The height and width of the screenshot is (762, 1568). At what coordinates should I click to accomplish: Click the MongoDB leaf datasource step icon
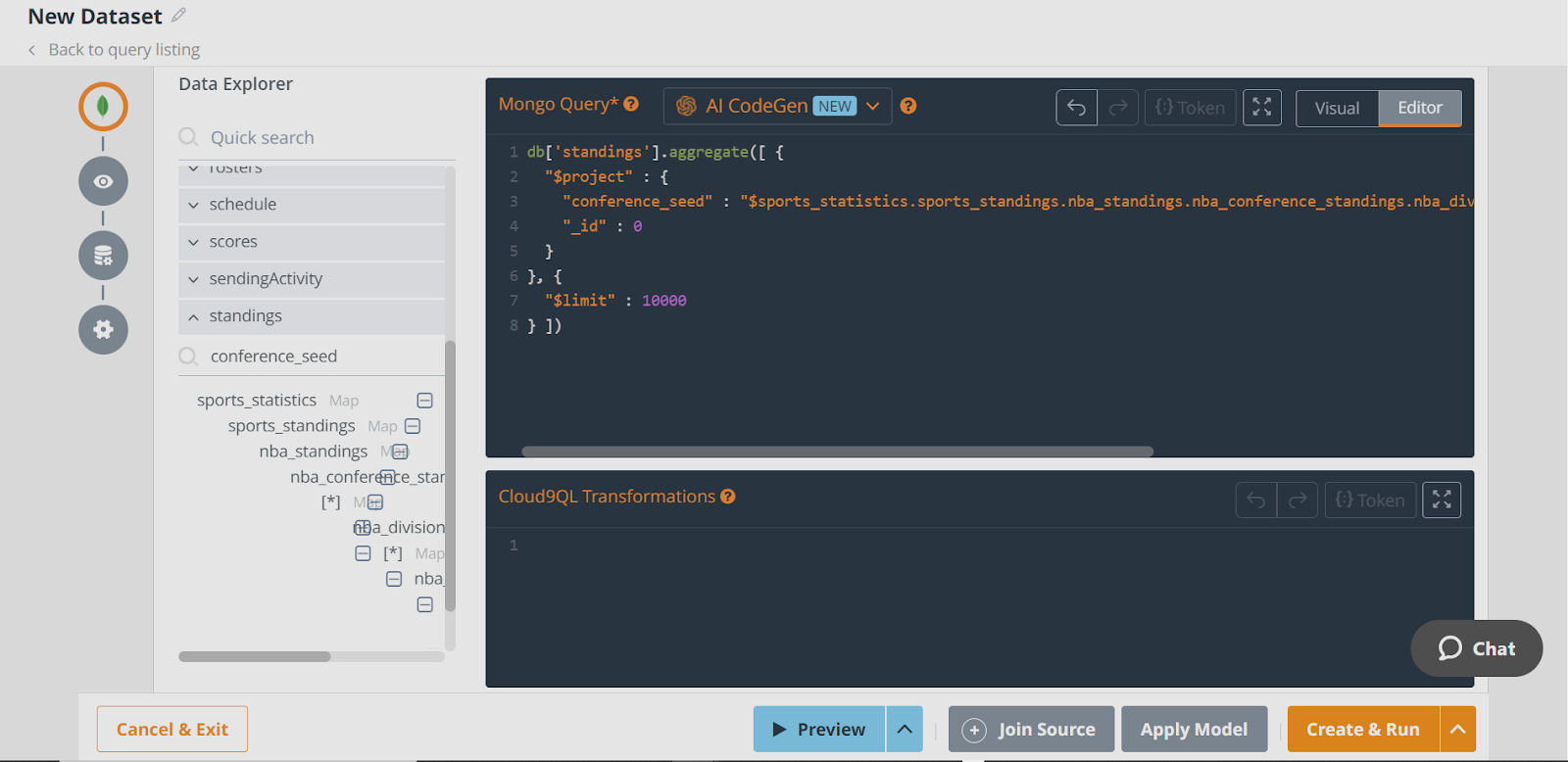coord(103,106)
